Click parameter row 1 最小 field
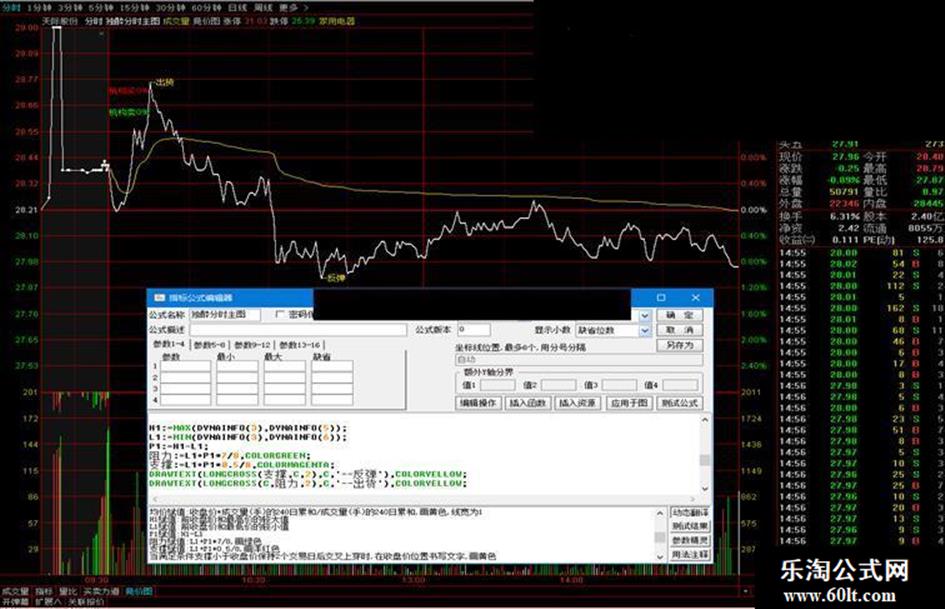Screen dimensions: 945x609 pos(237,366)
